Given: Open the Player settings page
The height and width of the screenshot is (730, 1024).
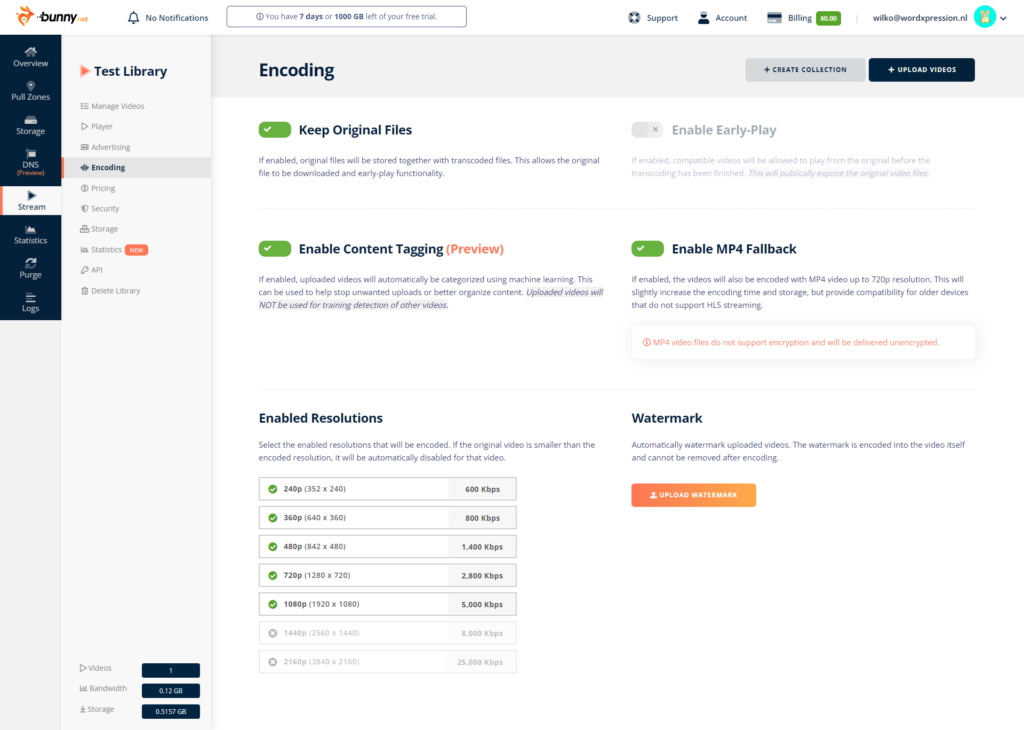Looking at the screenshot, I should 97,126.
